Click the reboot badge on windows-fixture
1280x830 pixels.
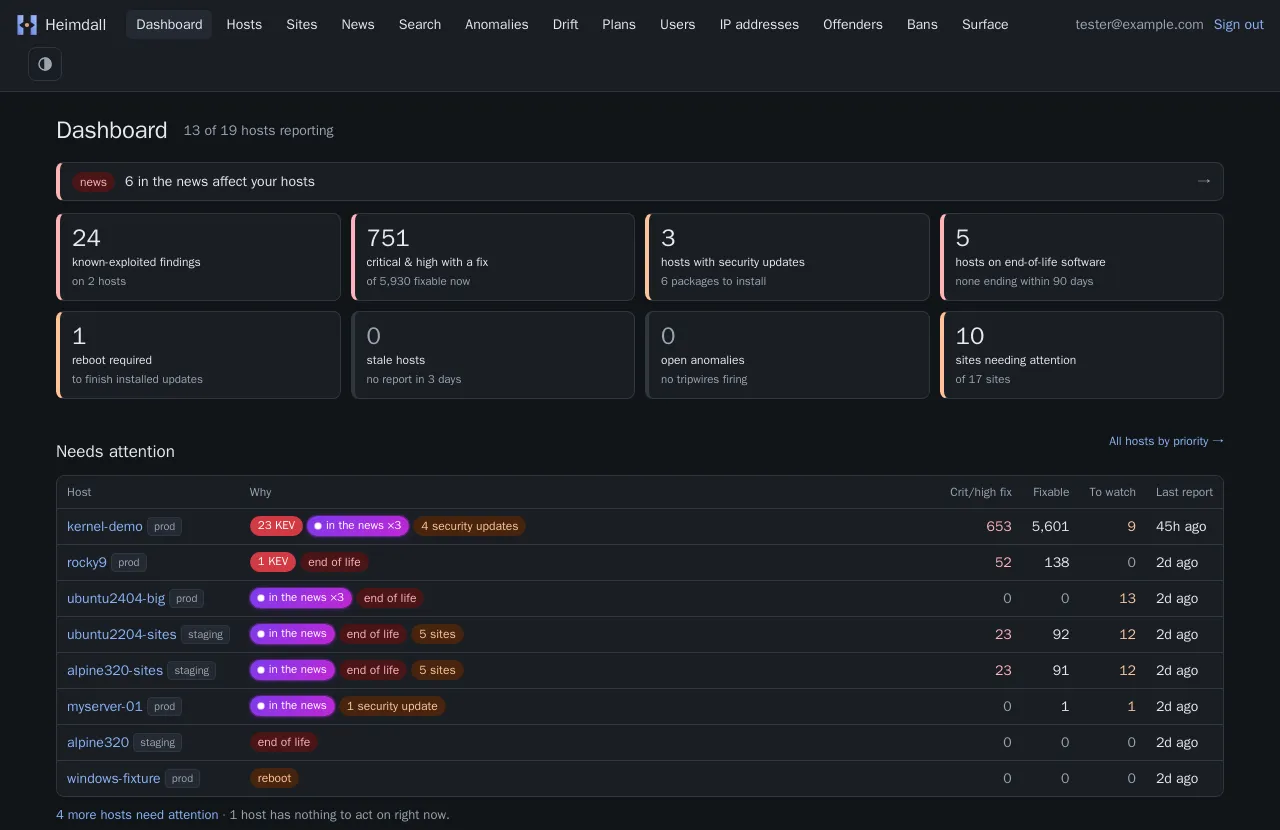(274, 778)
